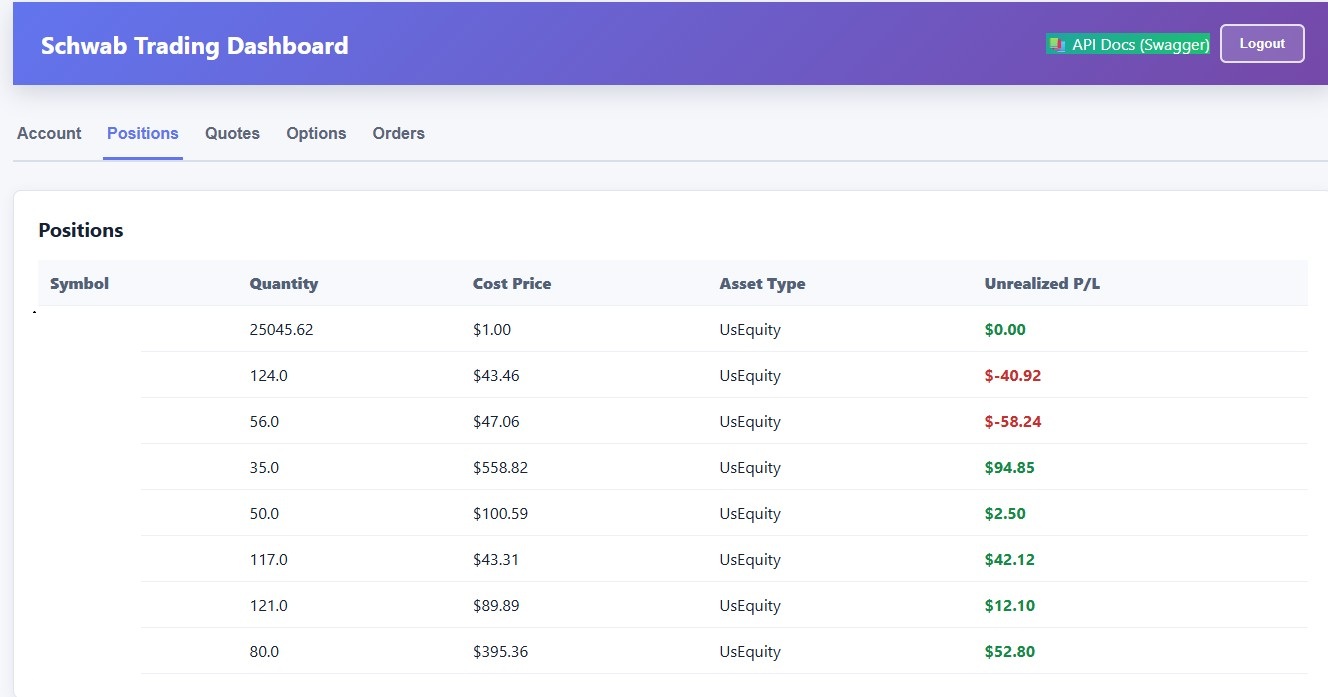Click the loss value $-58.24
The width and height of the screenshot is (1328, 697).
(1013, 422)
